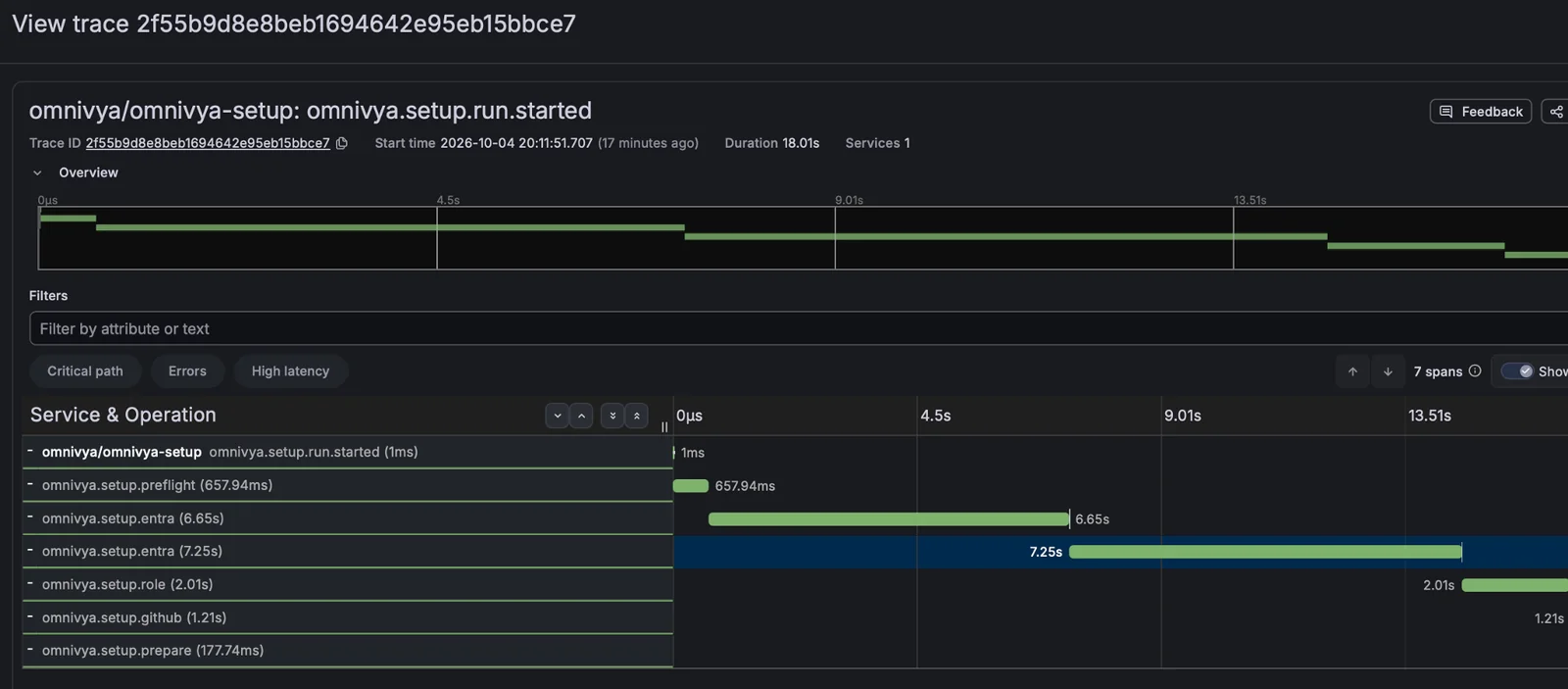
Task: Click the 1.21s github duration label
Action: click(1549, 618)
